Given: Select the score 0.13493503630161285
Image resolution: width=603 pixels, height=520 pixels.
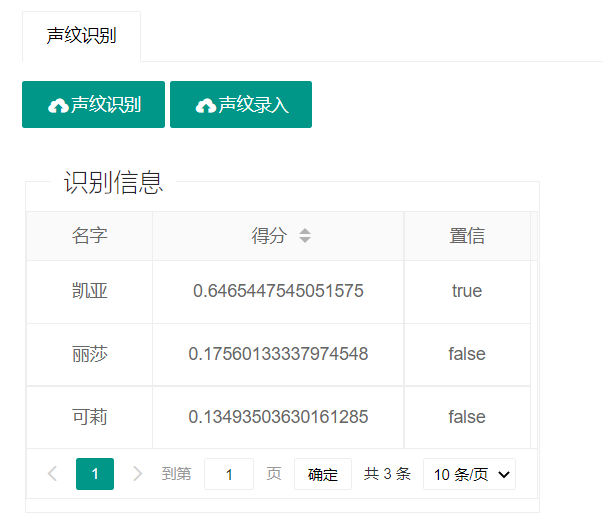Looking at the screenshot, I should click(278, 417).
